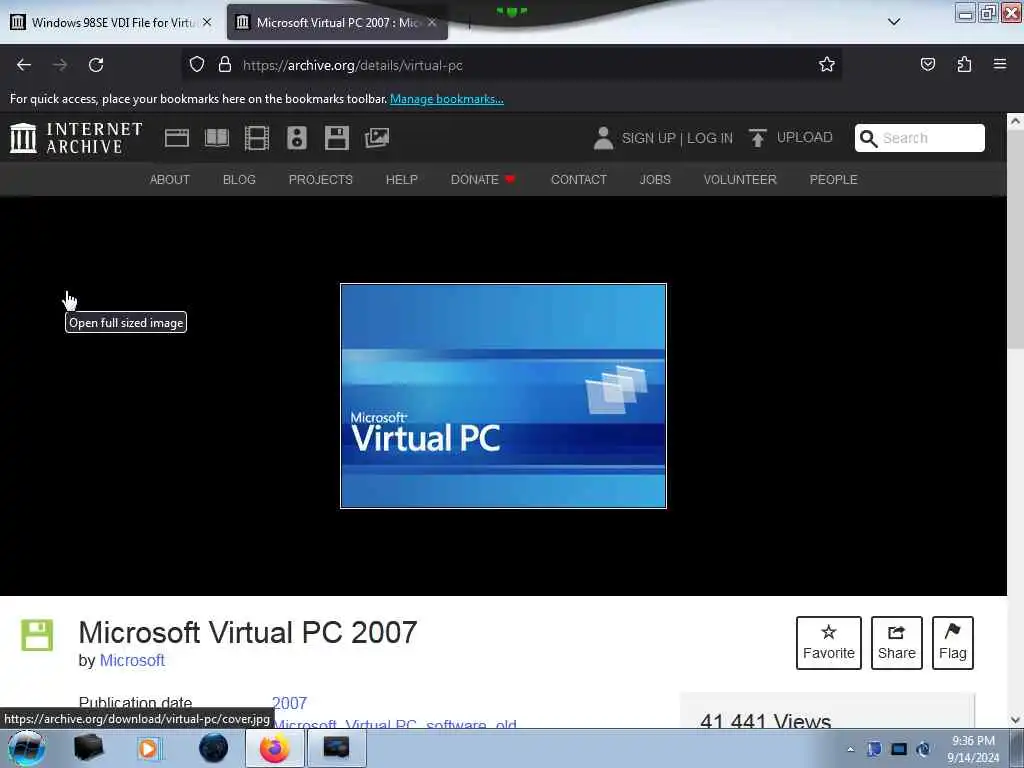
Task: Open the Texts book icon in Archive nav
Action: [x=217, y=138]
